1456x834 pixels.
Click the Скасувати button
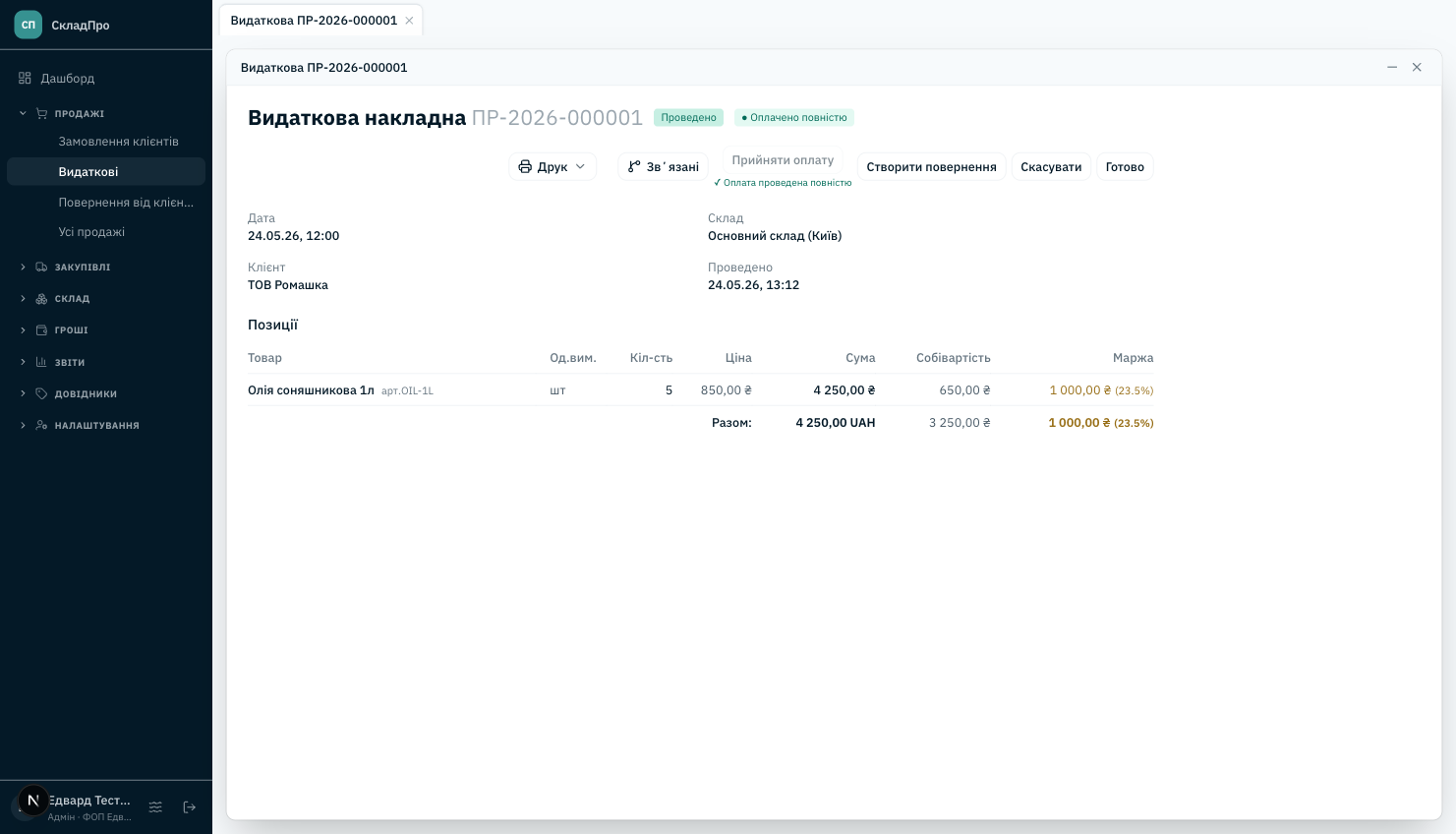tap(1051, 166)
